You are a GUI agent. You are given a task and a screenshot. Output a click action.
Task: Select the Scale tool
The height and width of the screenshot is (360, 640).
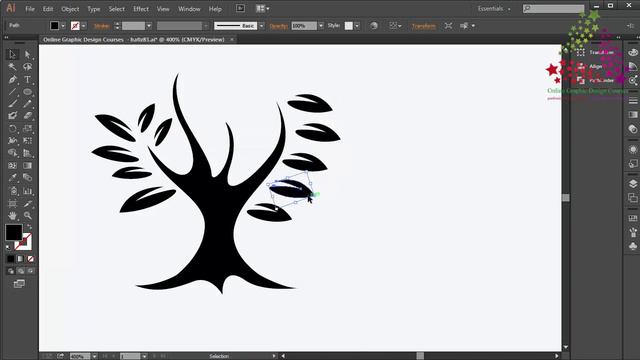point(27,129)
